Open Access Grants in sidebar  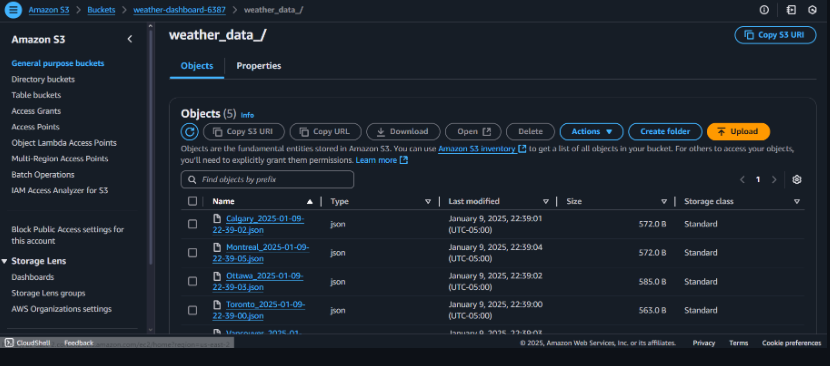(36, 111)
